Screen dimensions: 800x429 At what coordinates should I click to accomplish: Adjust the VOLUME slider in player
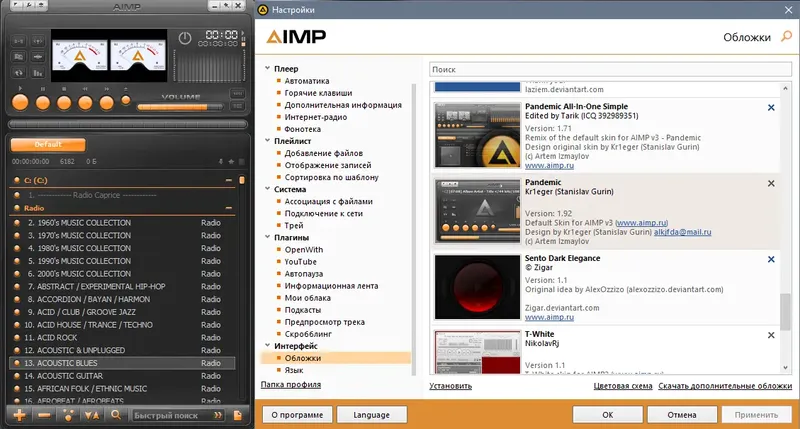pos(180,107)
